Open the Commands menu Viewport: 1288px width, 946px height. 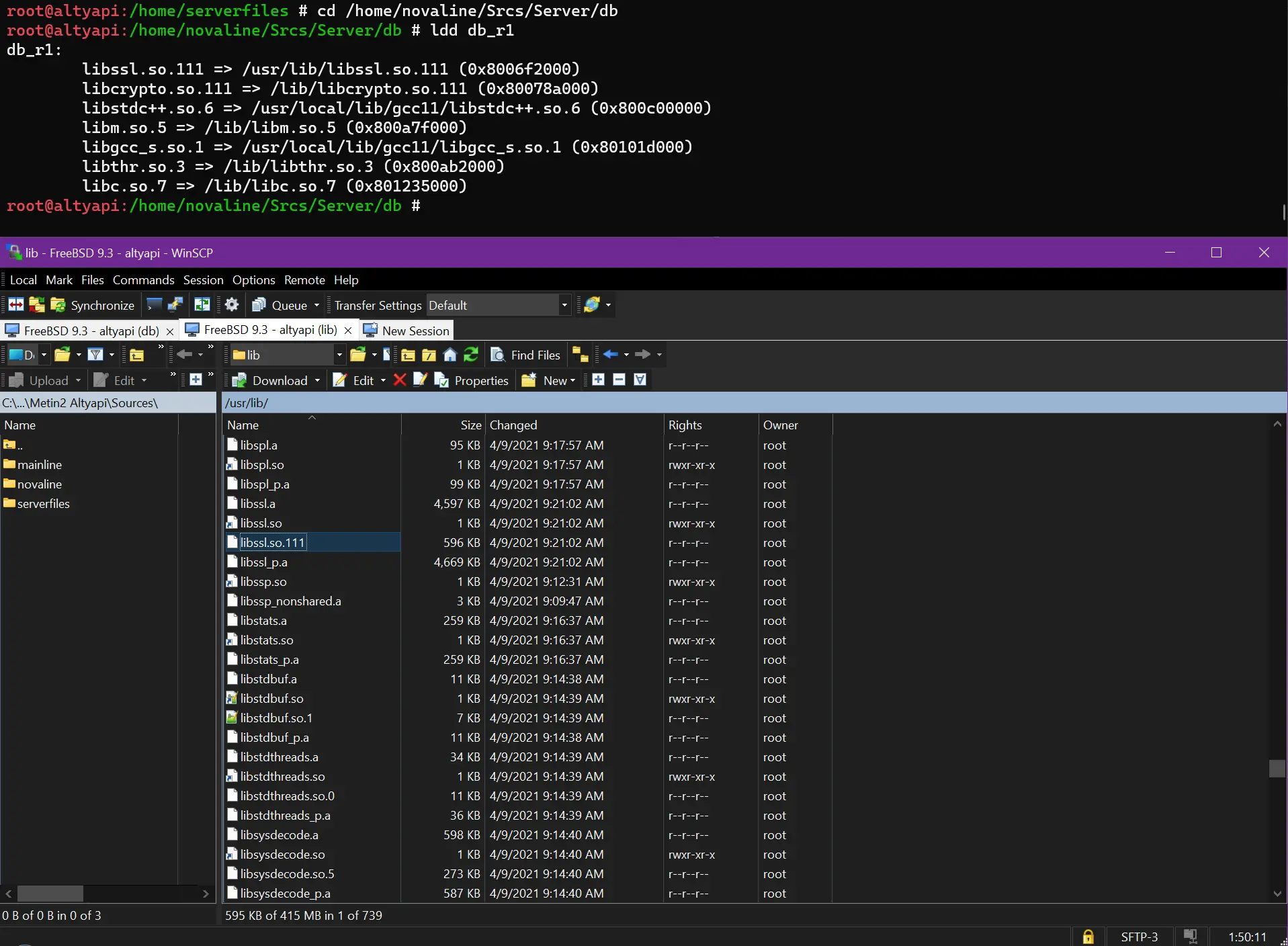pos(142,279)
